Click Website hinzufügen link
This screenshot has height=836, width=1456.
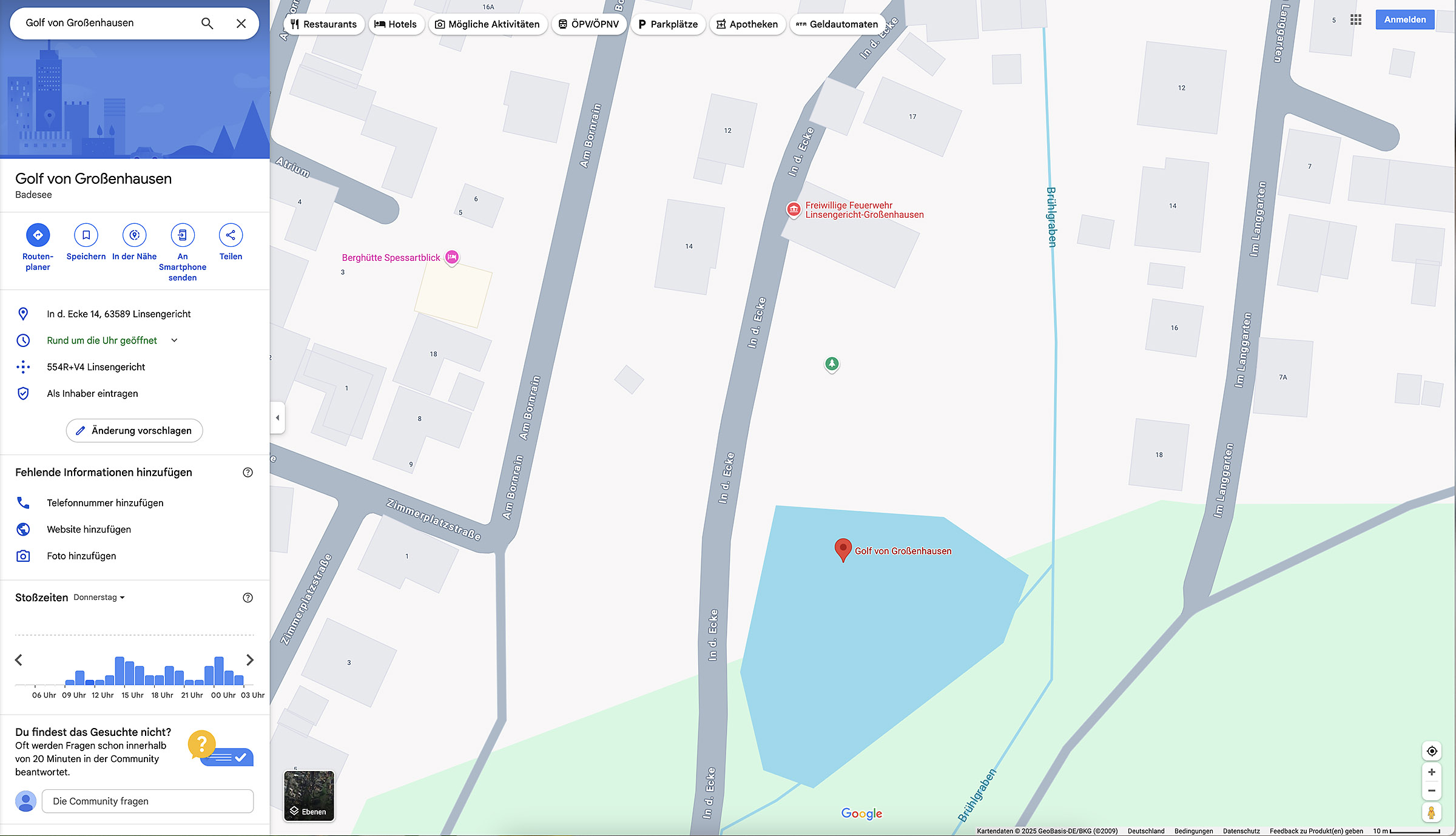pyautogui.click(x=89, y=530)
